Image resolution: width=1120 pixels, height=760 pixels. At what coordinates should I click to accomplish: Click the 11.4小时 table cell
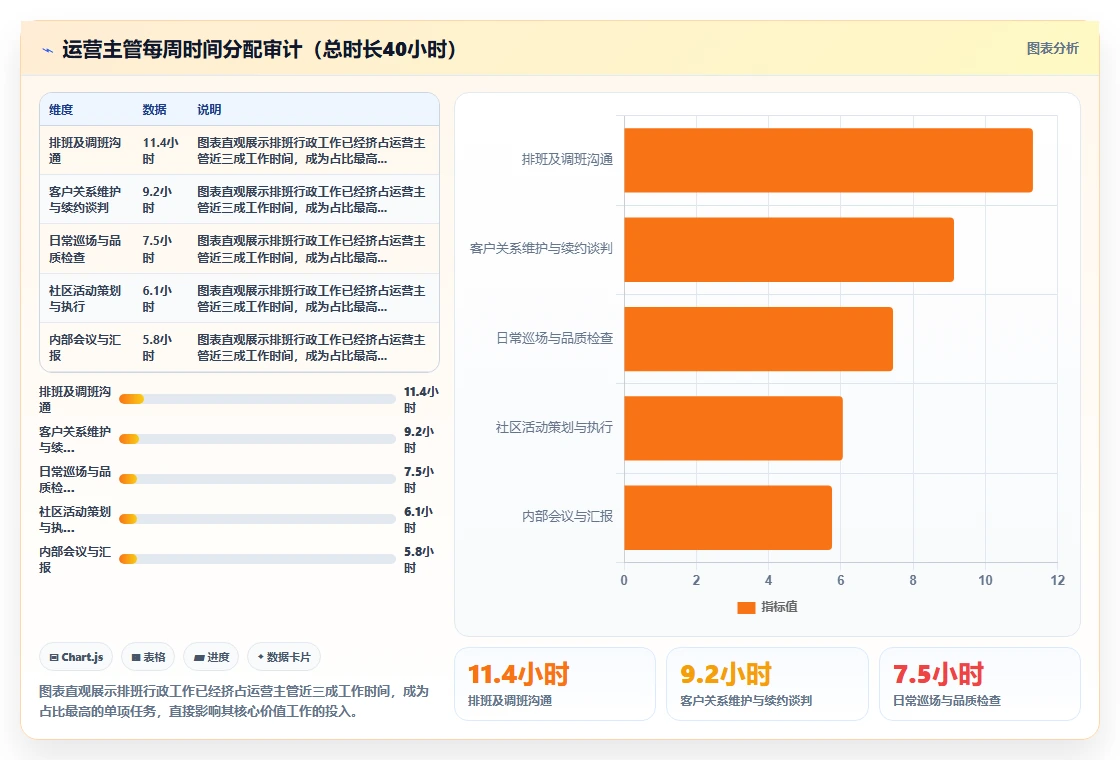[x=161, y=151]
